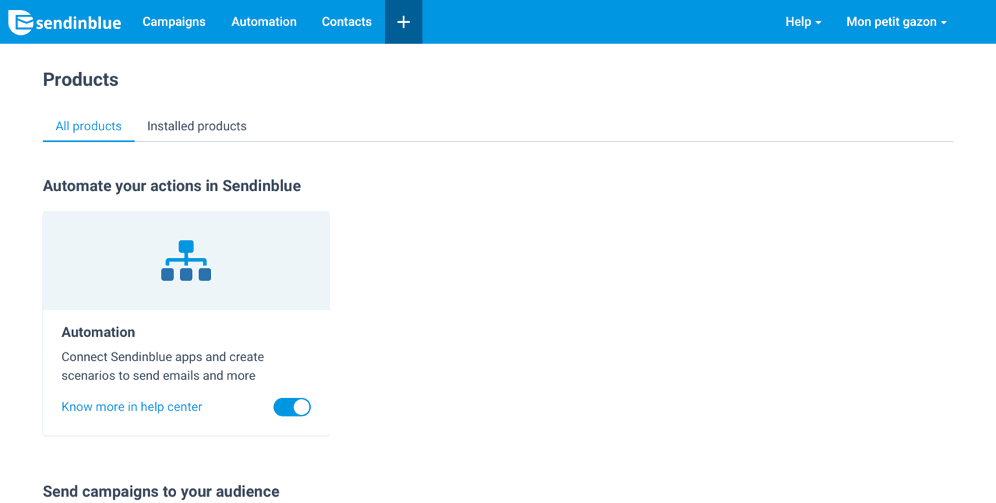Open the plus menu in navigation bar

pyautogui.click(x=403, y=22)
